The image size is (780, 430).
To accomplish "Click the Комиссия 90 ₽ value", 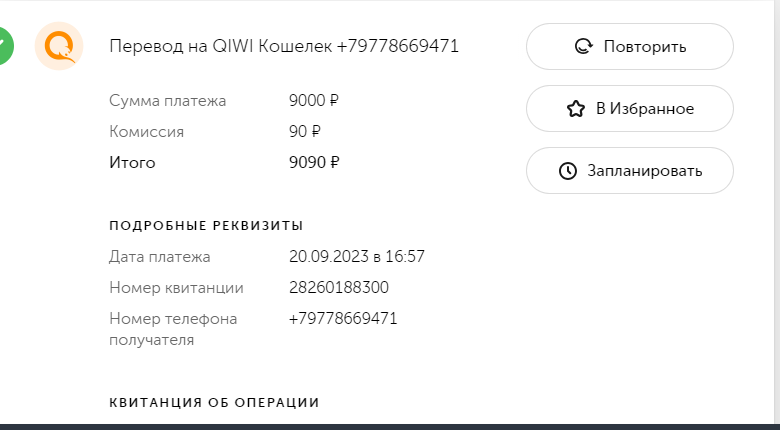I will tap(305, 132).
